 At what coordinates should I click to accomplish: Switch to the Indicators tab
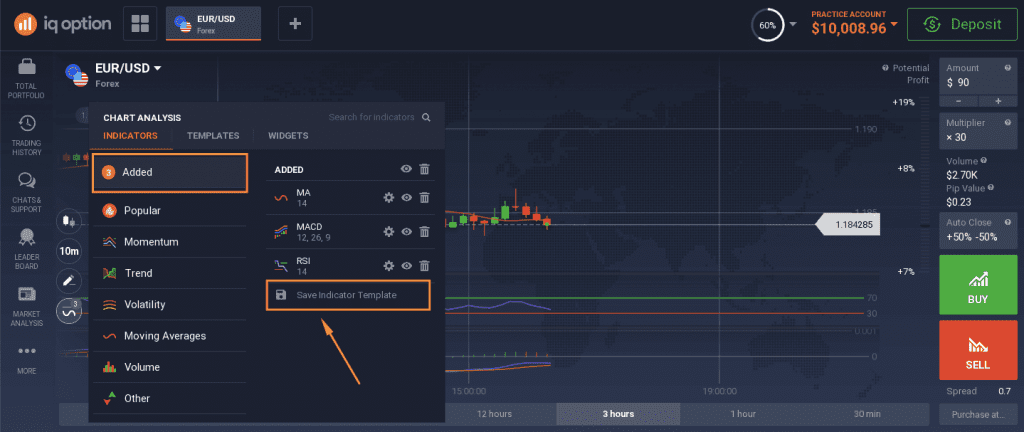point(130,136)
